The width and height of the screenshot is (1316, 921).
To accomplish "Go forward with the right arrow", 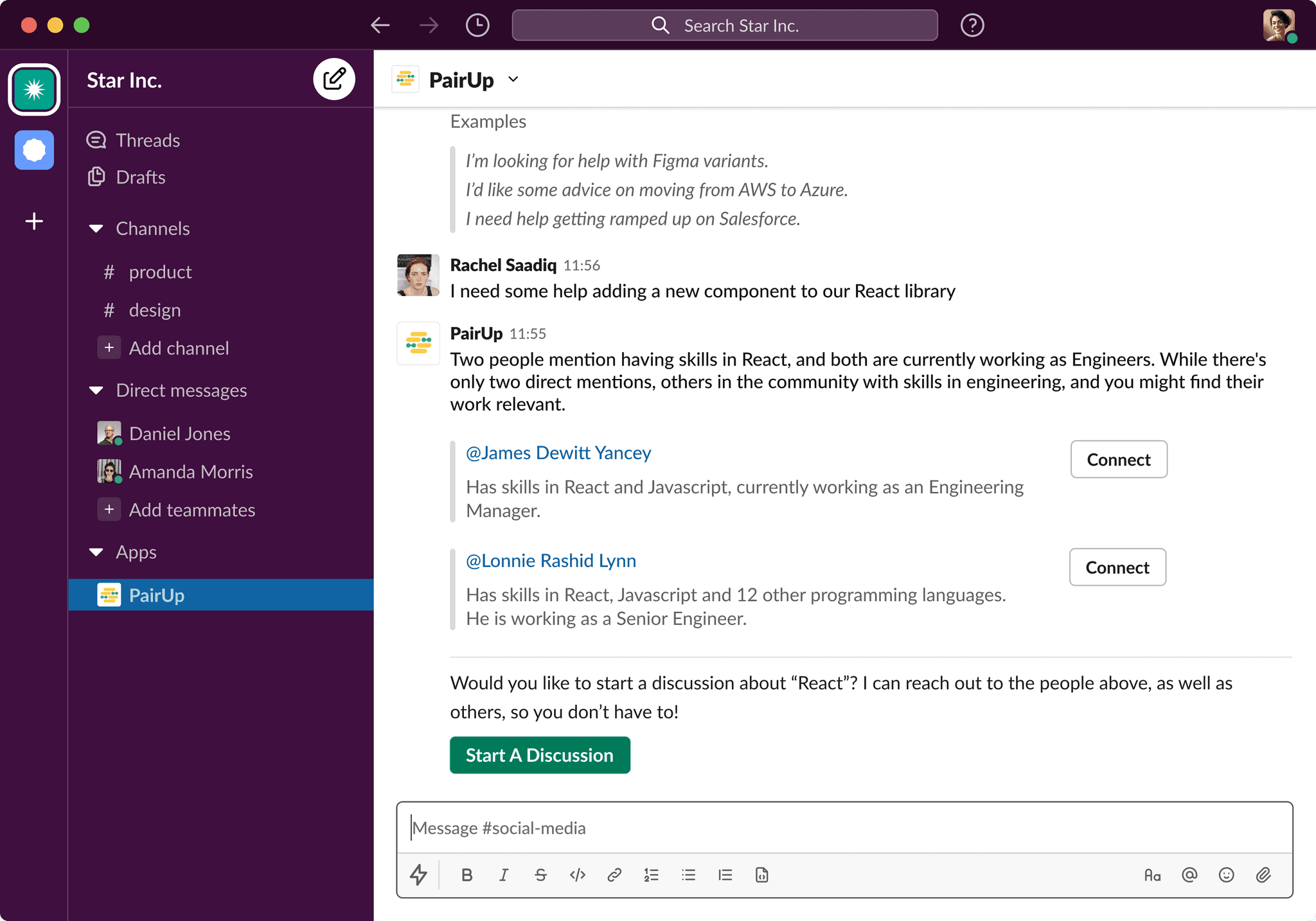I will (x=429, y=26).
